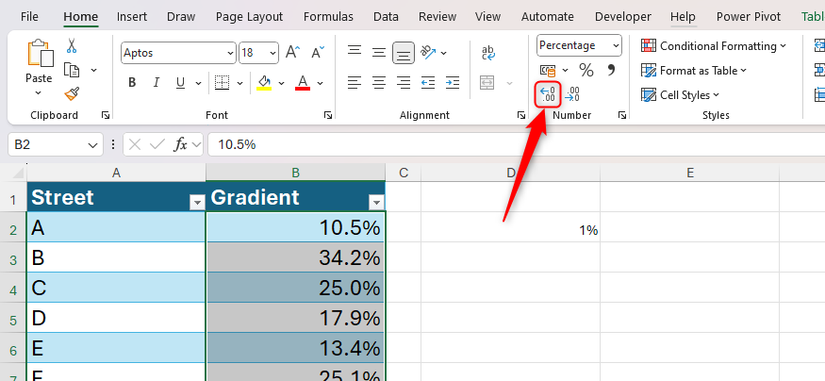The height and width of the screenshot is (381, 825).
Task: Switch to the Formulas tab
Action: 328,17
